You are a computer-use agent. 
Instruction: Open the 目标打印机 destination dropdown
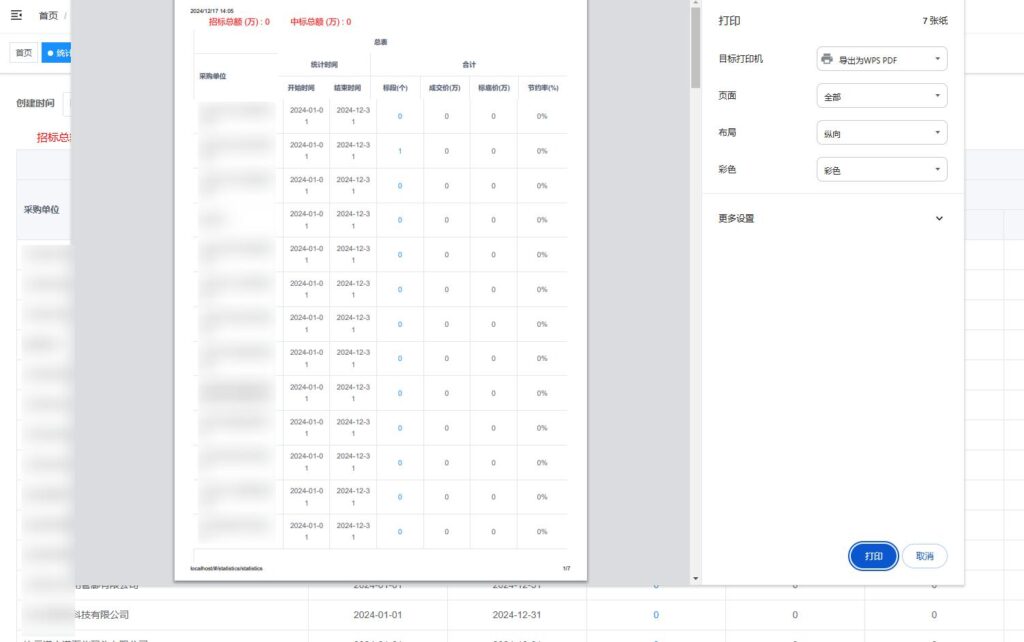pyautogui.click(x=882, y=59)
